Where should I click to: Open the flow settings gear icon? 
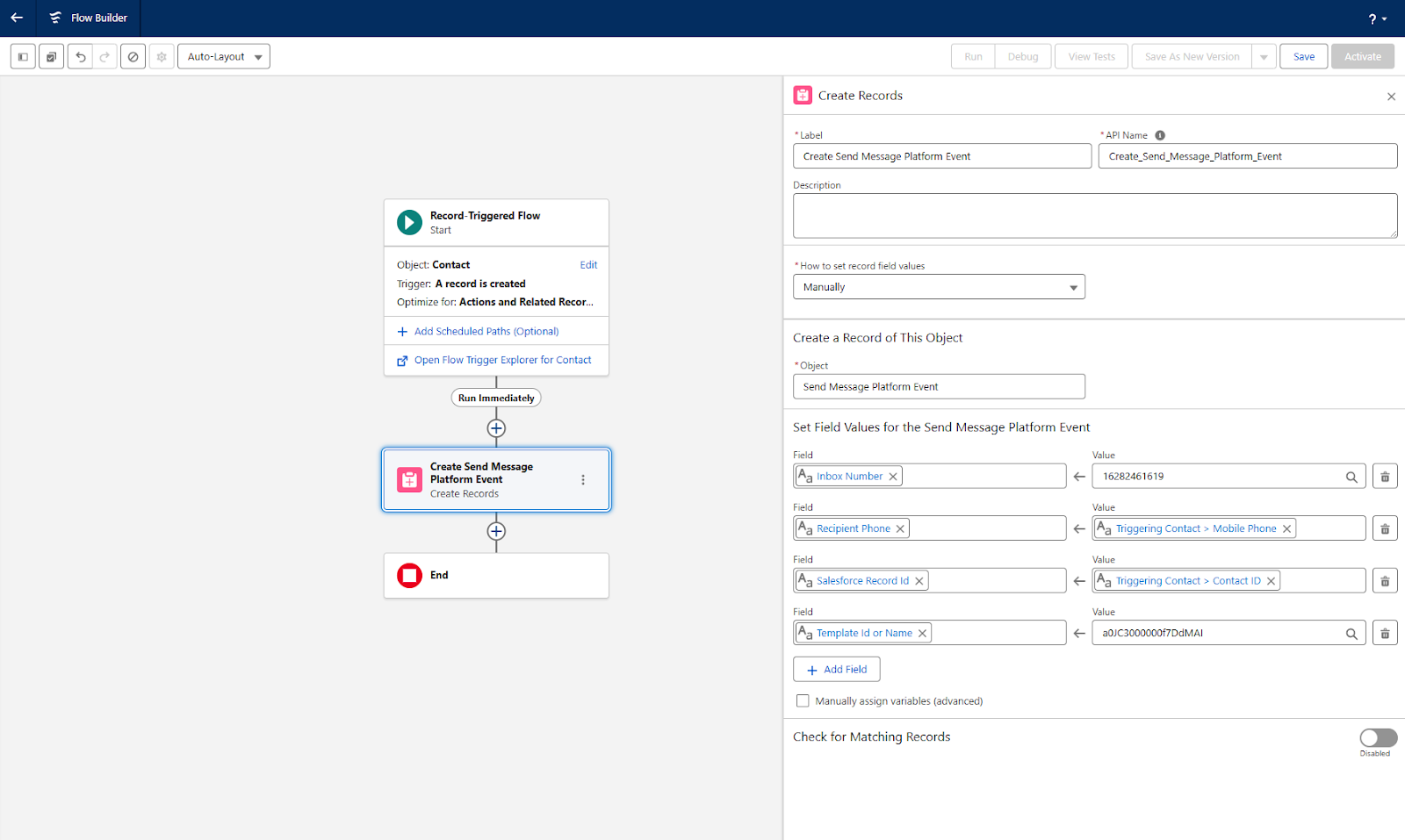(x=162, y=57)
